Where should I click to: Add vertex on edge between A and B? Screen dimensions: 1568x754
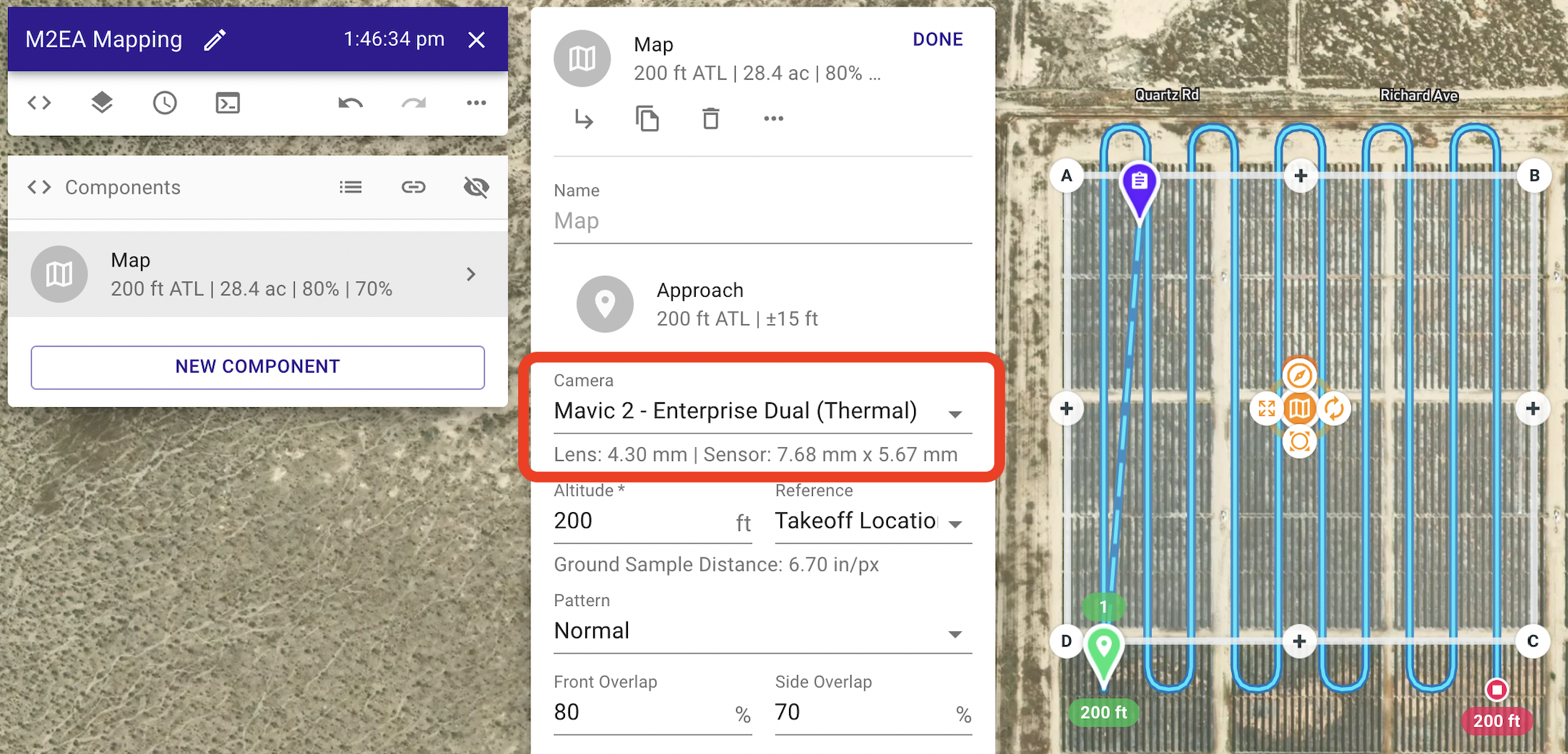(x=1301, y=175)
